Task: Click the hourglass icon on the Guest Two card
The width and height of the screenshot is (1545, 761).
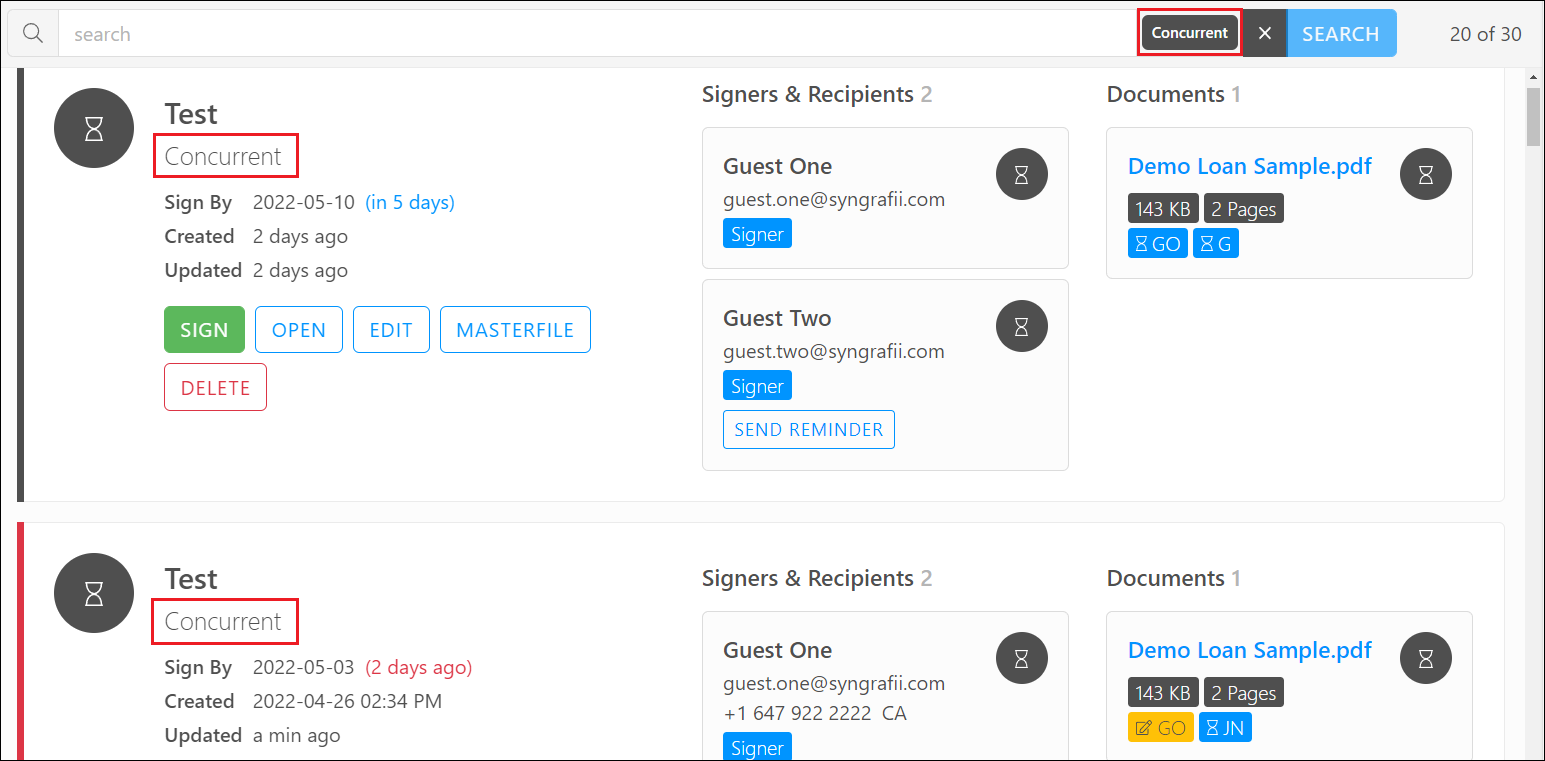Action: pos(1021,326)
